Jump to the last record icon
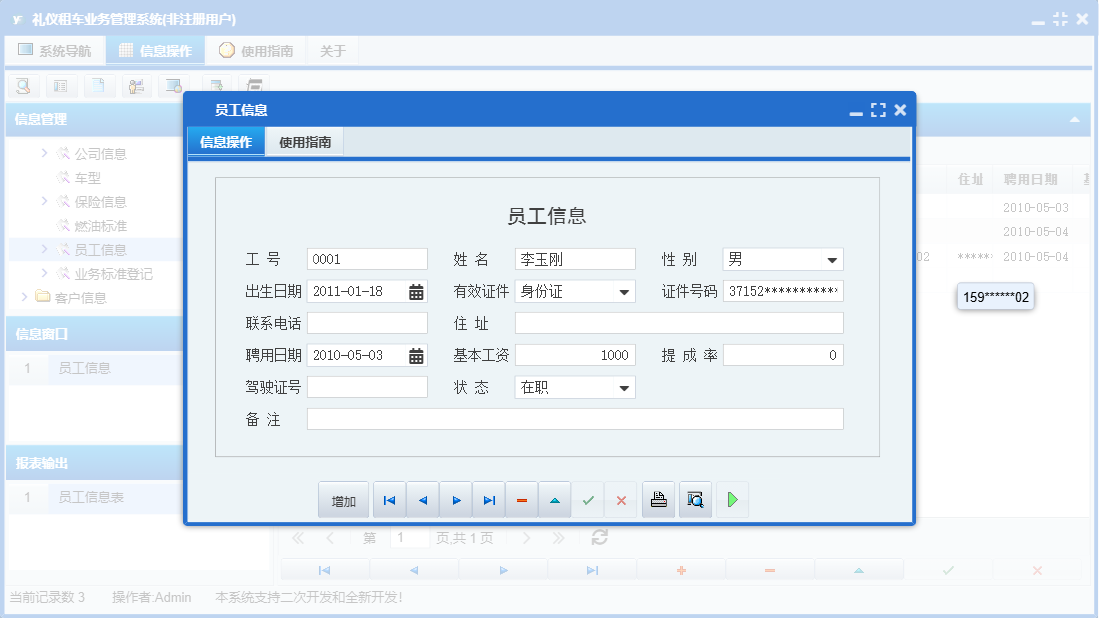This screenshot has width=1099, height=618. click(488, 499)
